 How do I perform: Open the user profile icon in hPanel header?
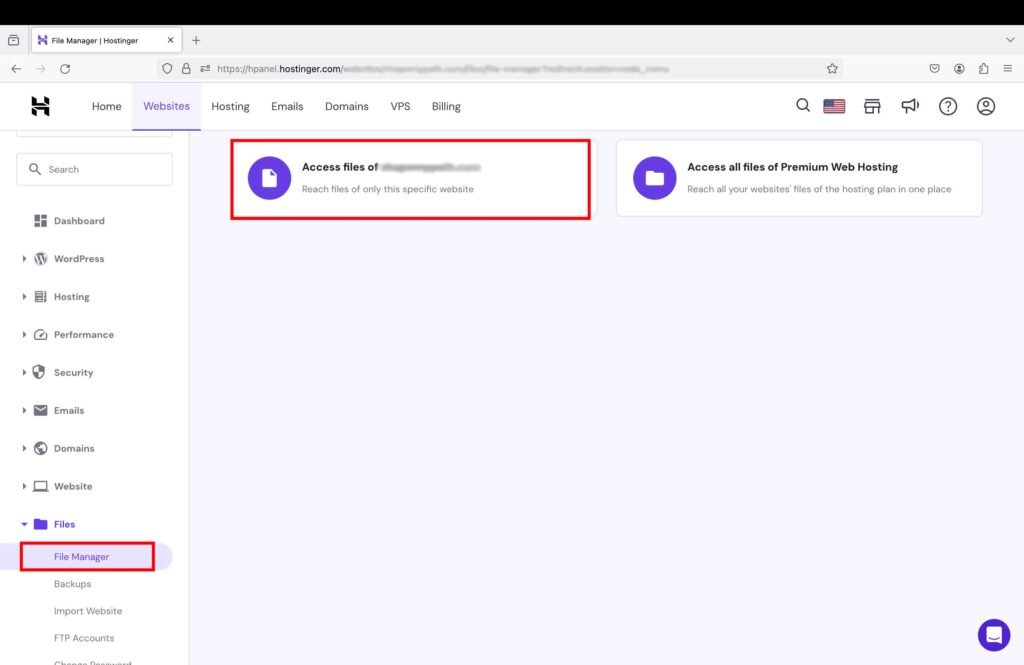(985, 106)
